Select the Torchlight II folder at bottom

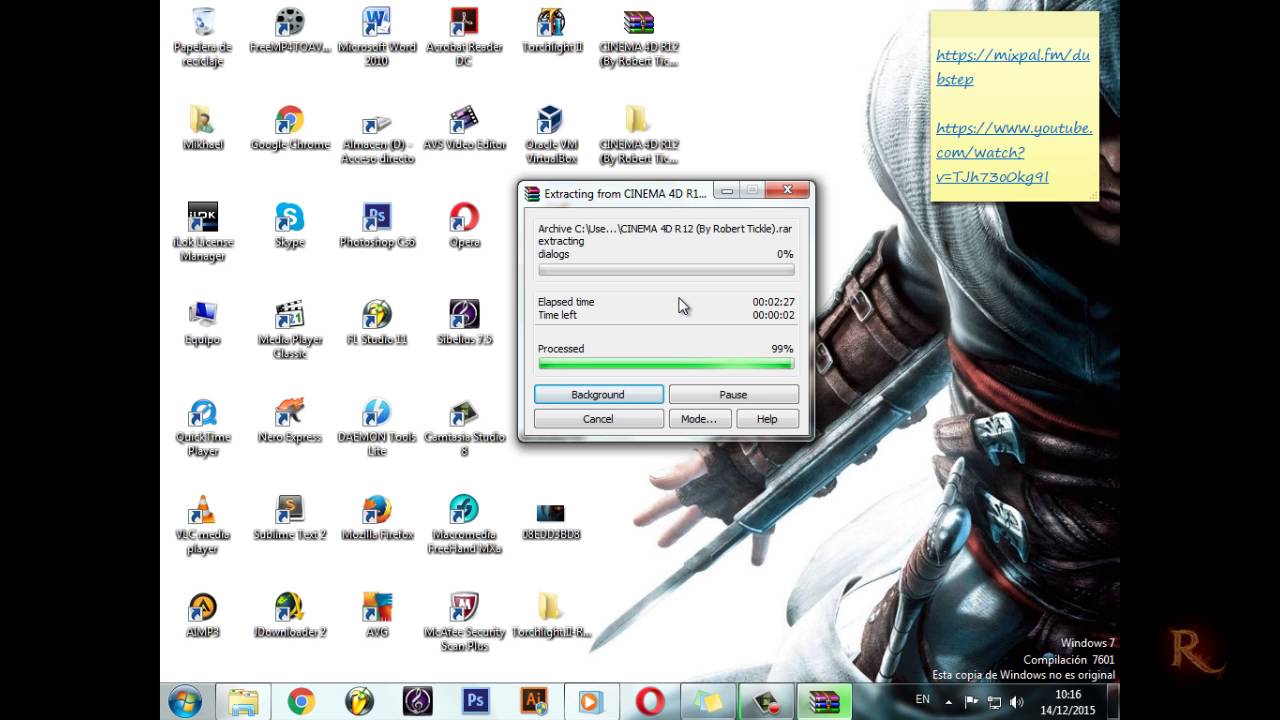coord(551,616)
